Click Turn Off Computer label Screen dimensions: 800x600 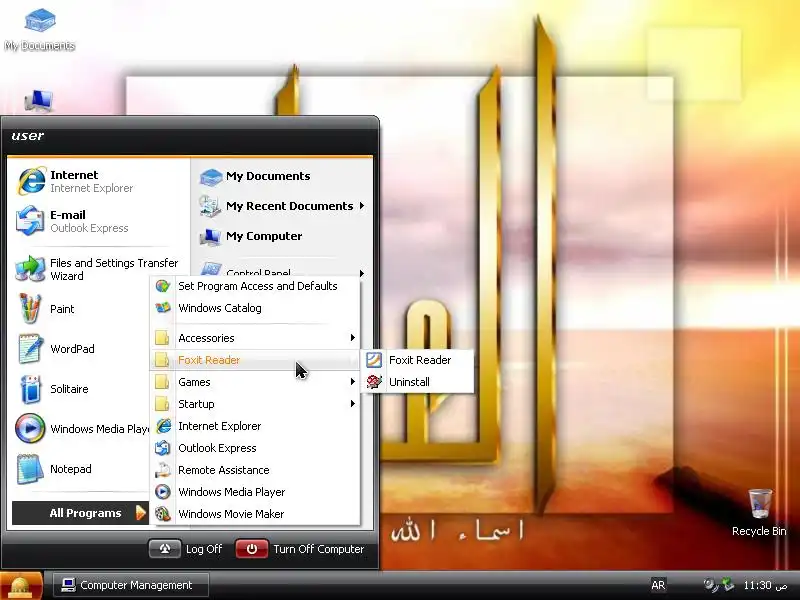pos(318,549)
